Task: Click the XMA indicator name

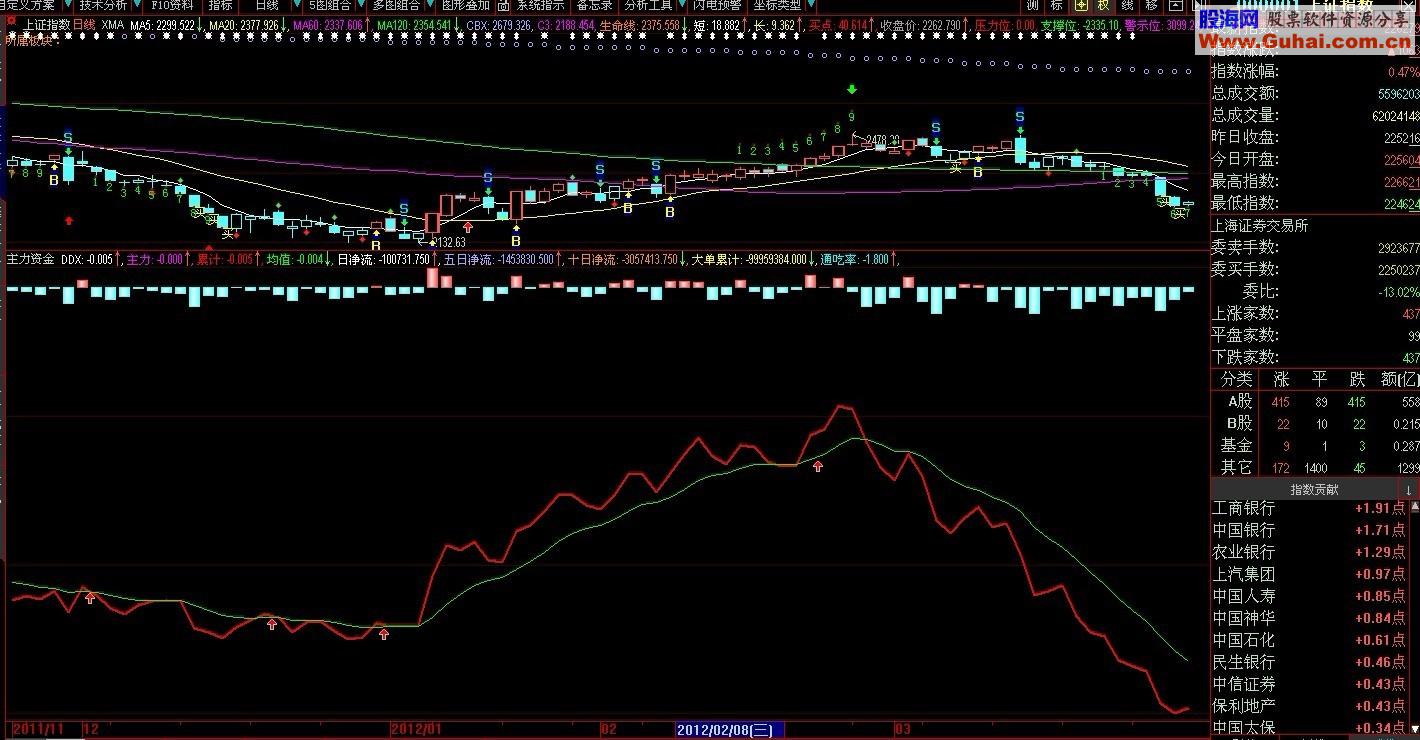Action: [113, 24]
